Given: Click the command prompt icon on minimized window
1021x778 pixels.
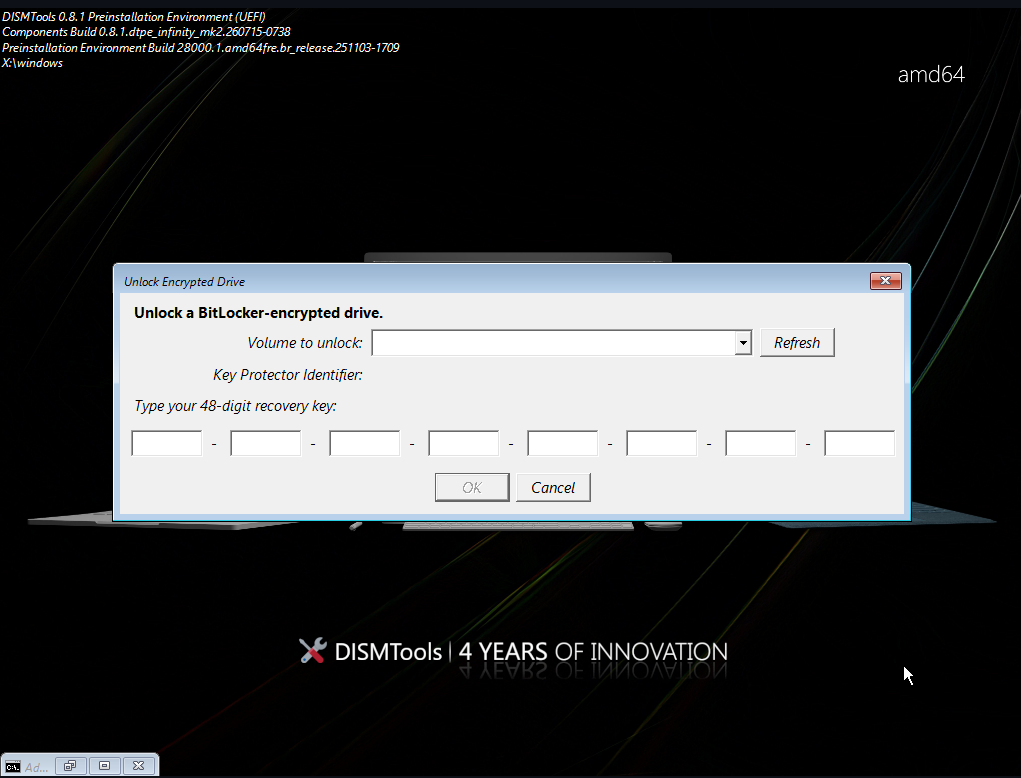Looking at the screenshot, I should point(12,766).
